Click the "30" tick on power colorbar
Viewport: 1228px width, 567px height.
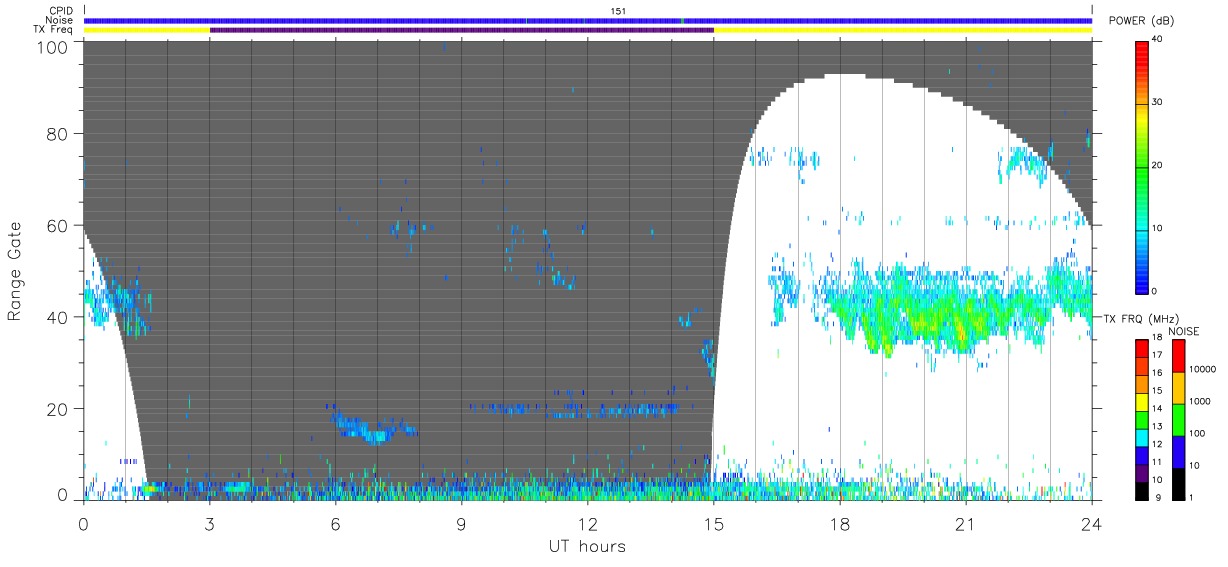click(1159, 102)
